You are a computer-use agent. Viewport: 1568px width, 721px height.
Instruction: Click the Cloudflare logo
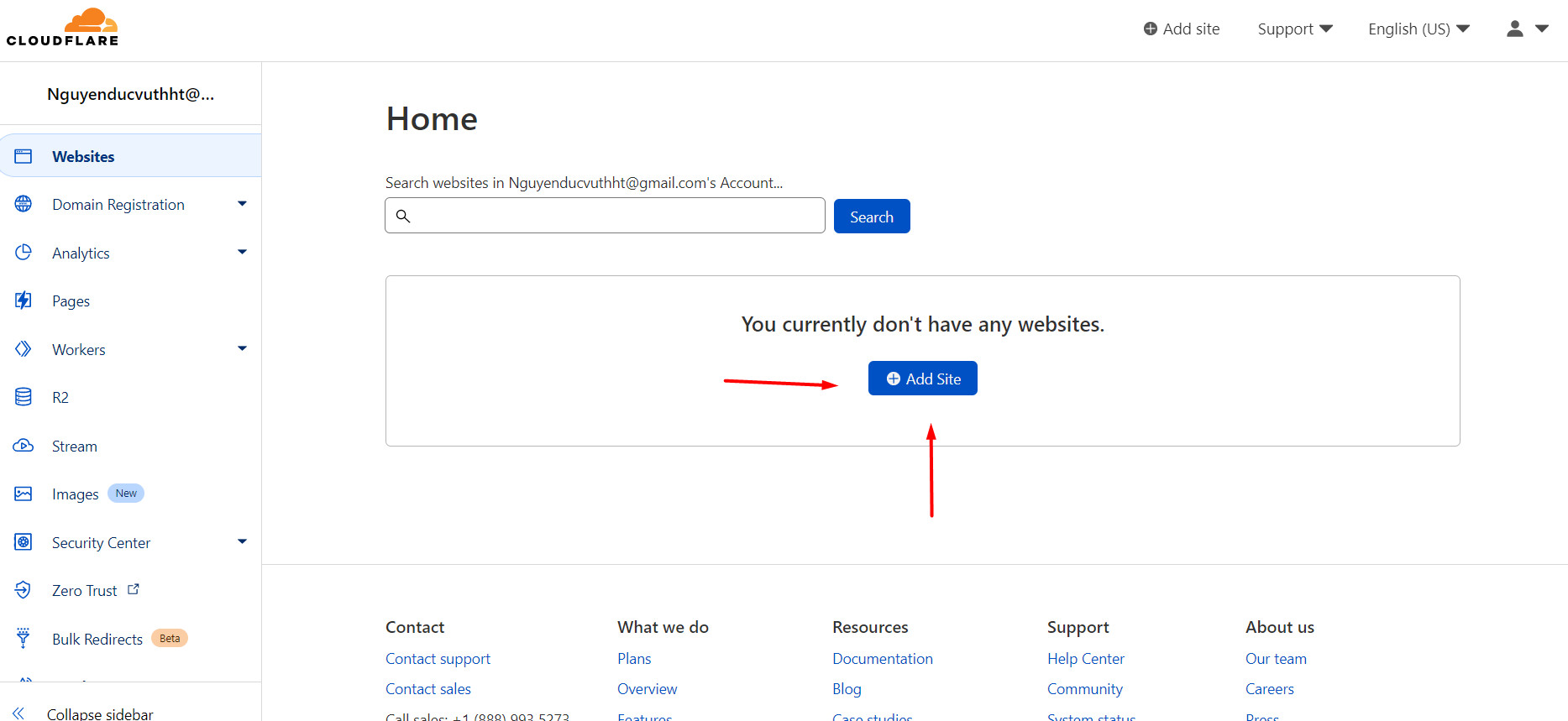(62, 27)
